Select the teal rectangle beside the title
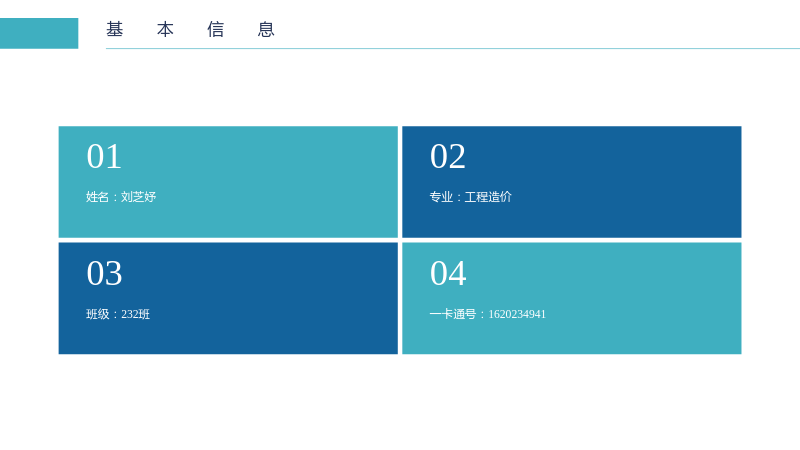The height and width of the screenshot is (450, 800). [x=39, y=34]
